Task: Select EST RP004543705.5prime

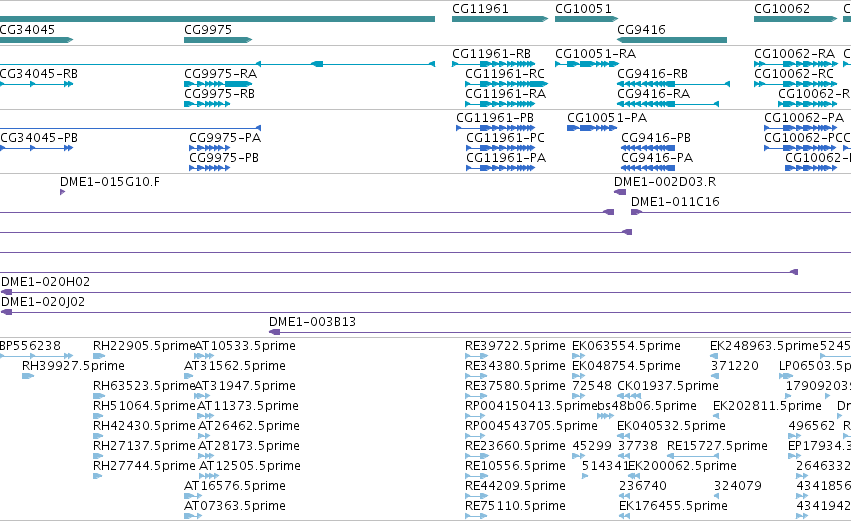Action: pyautogui.click(x=531, y=426)
